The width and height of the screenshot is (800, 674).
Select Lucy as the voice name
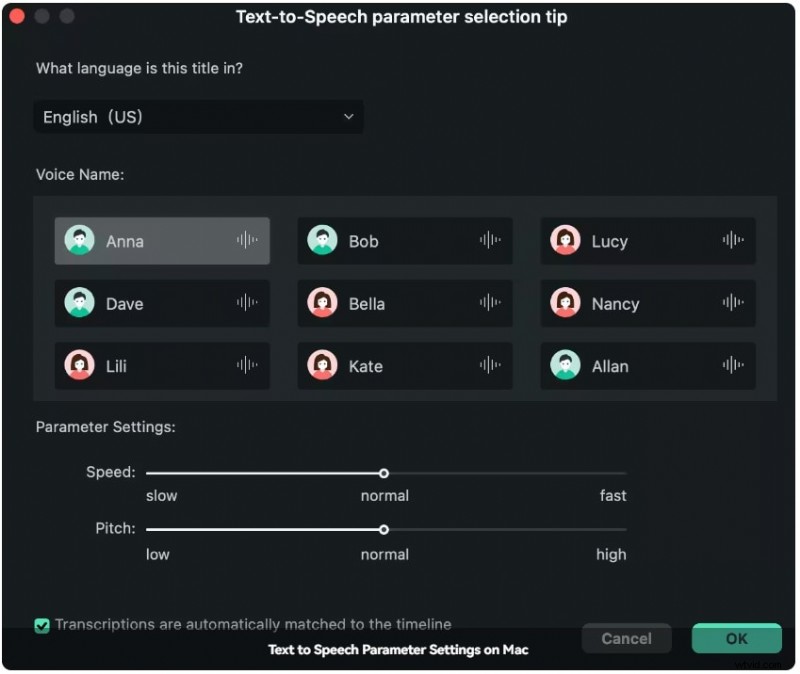coord(647,241)
